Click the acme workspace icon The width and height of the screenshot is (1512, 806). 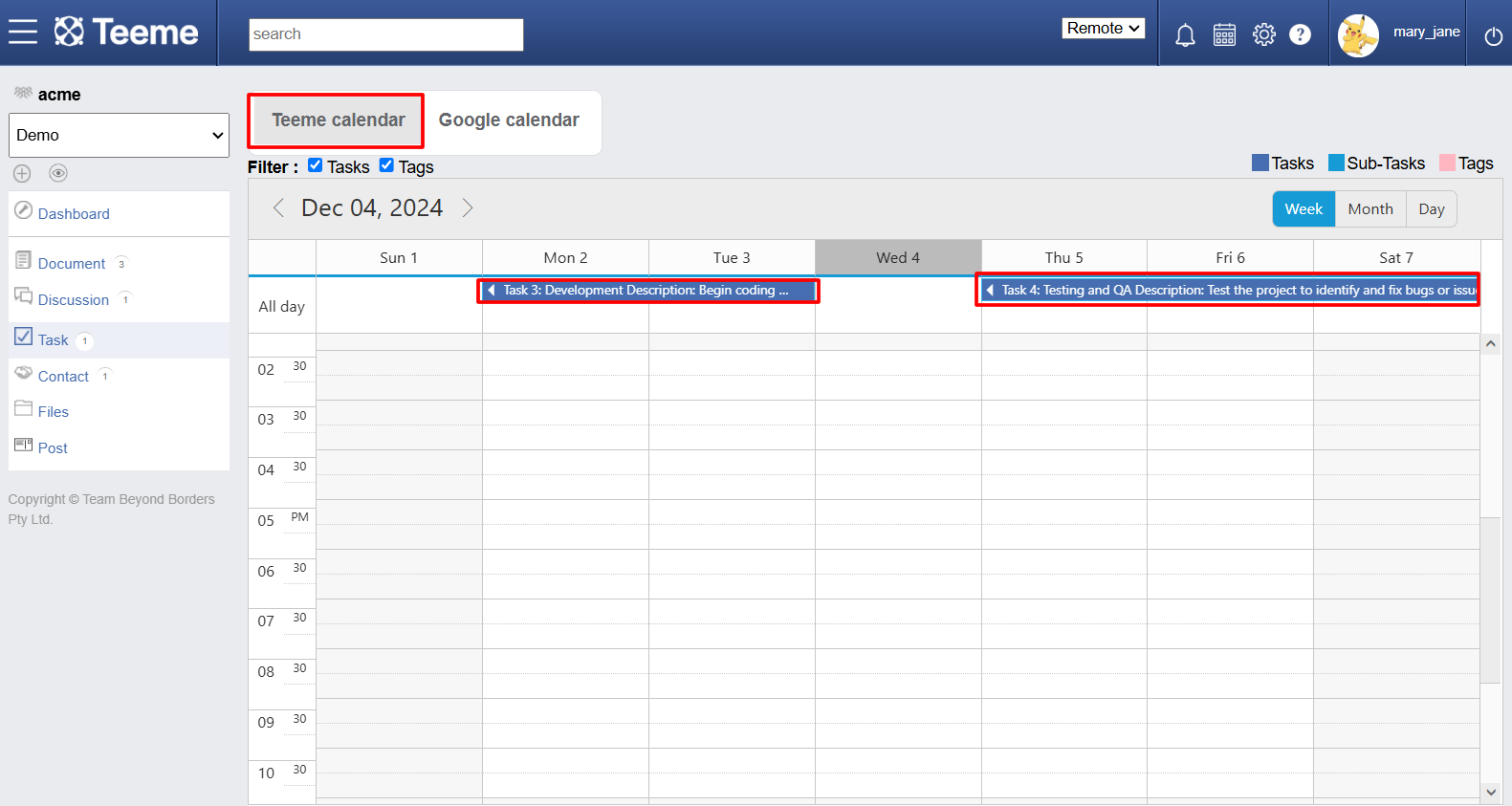pos(23,93)
